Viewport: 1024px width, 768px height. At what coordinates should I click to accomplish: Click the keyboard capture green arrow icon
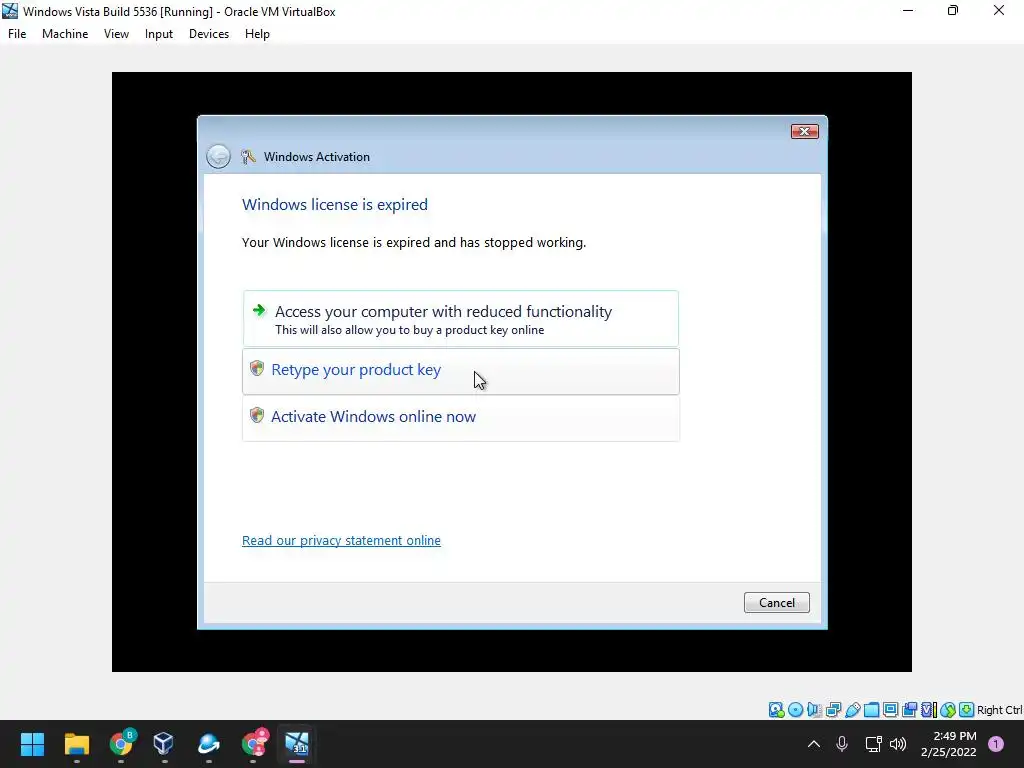967,710
